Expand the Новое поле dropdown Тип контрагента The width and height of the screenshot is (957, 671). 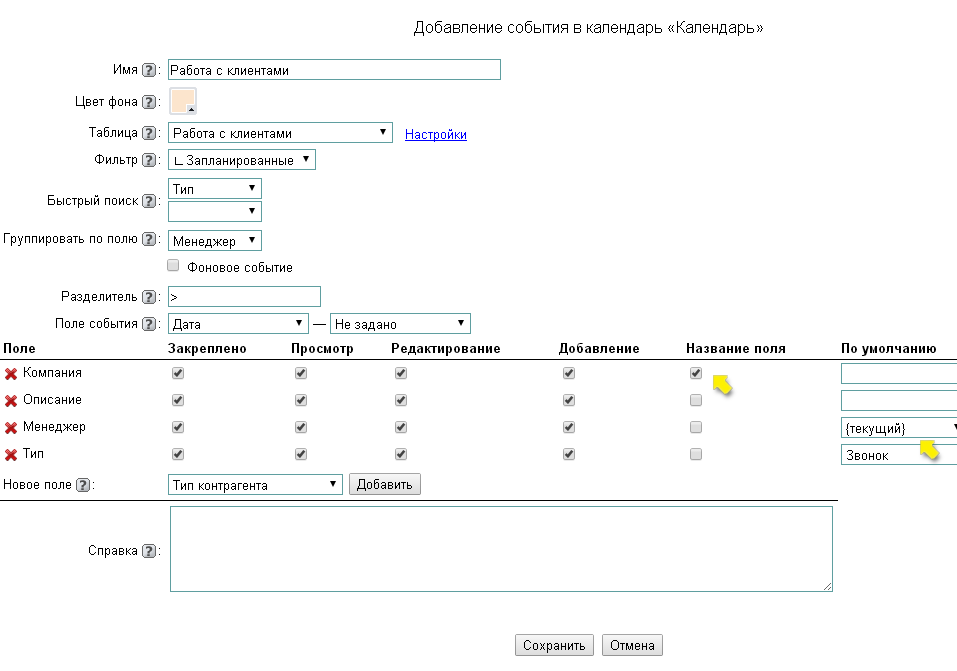point(255,485)
